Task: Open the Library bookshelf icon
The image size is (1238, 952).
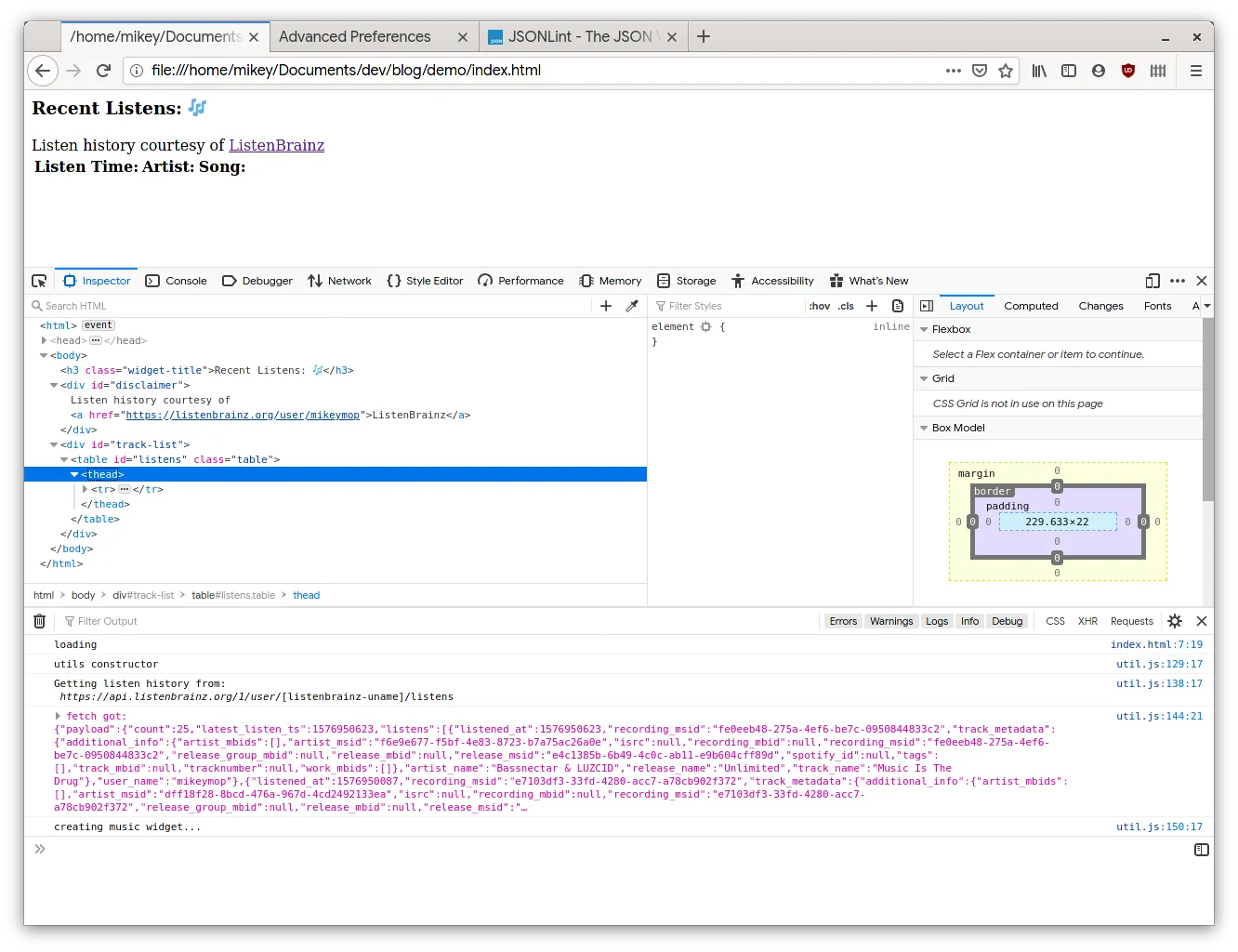Action: click(1039, 71)
